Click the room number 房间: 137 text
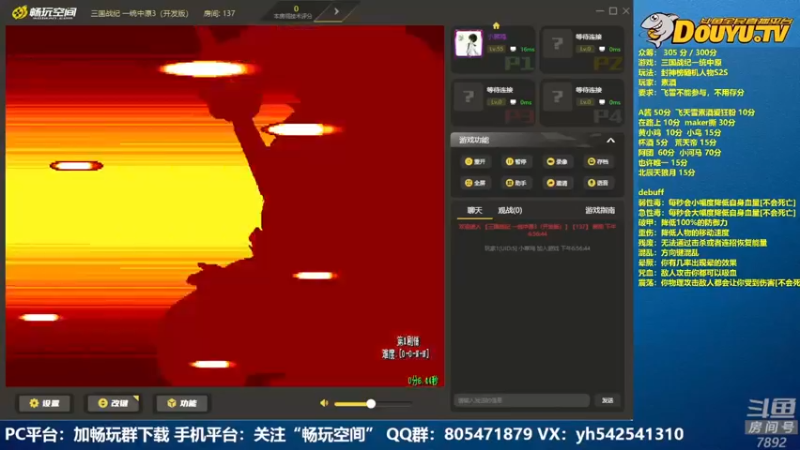This screenshot has width=800, height=450. pyautogui.click(x=219, y=13)
